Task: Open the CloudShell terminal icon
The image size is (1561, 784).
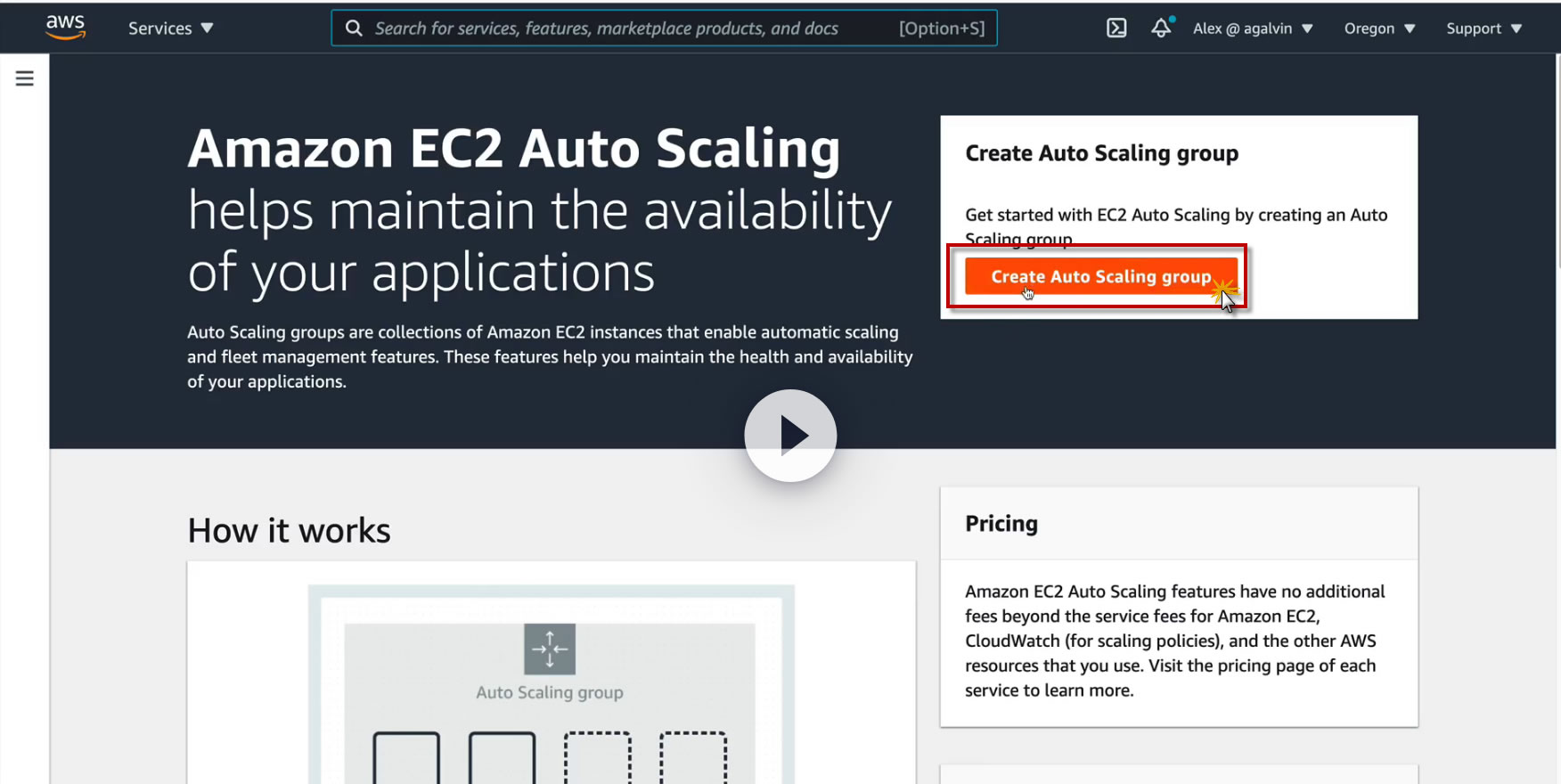Action: 1116,29
